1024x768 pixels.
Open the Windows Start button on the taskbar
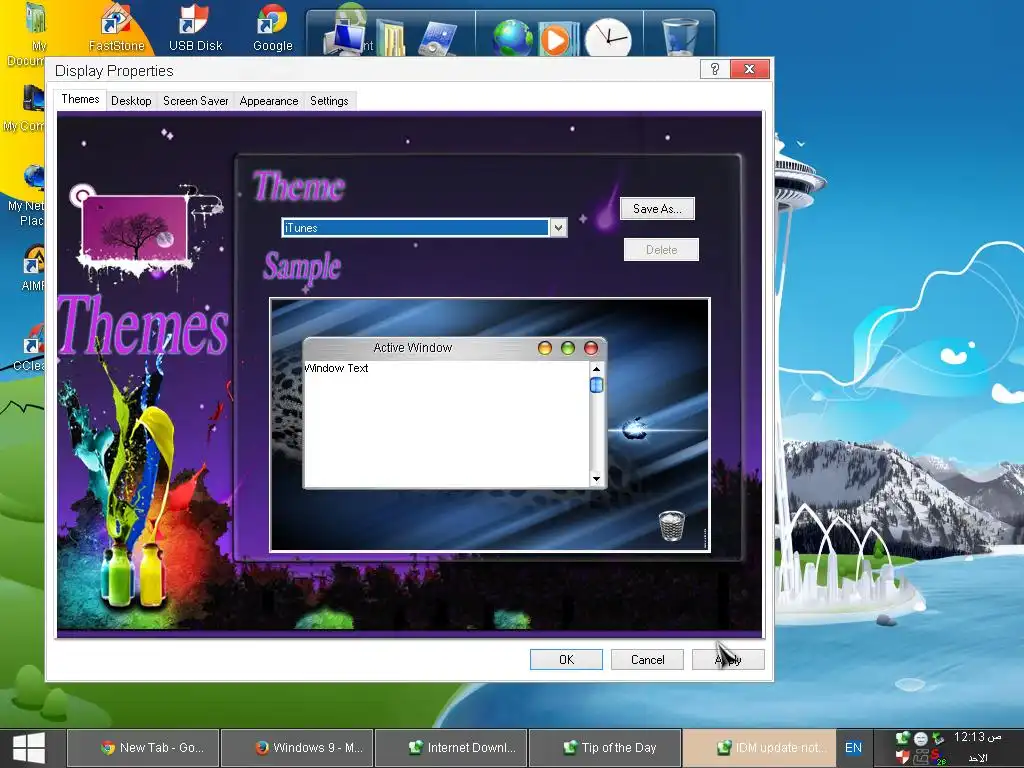click(29, 748)
